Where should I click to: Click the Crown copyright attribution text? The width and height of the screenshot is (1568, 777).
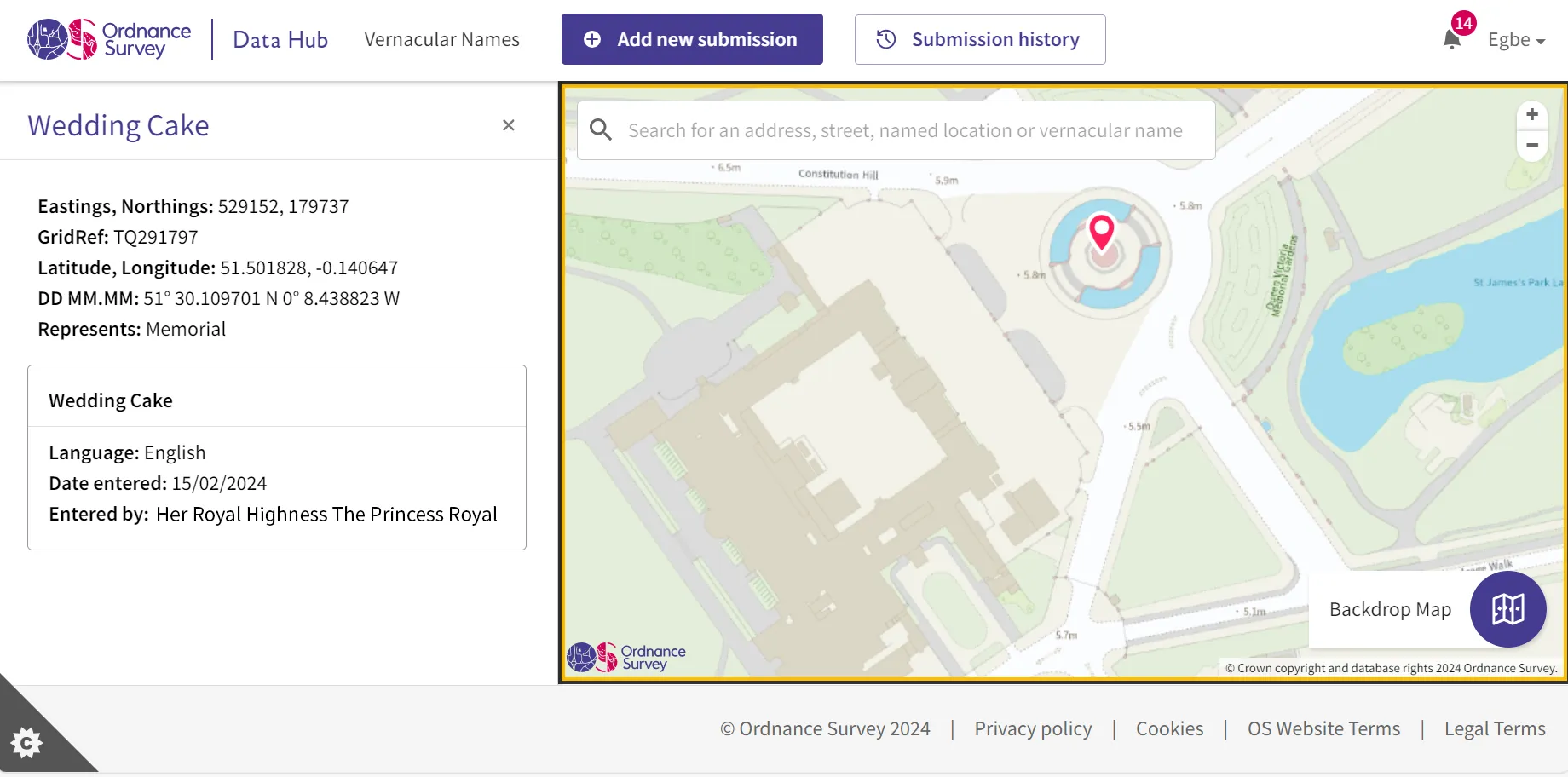(1391, 668)
